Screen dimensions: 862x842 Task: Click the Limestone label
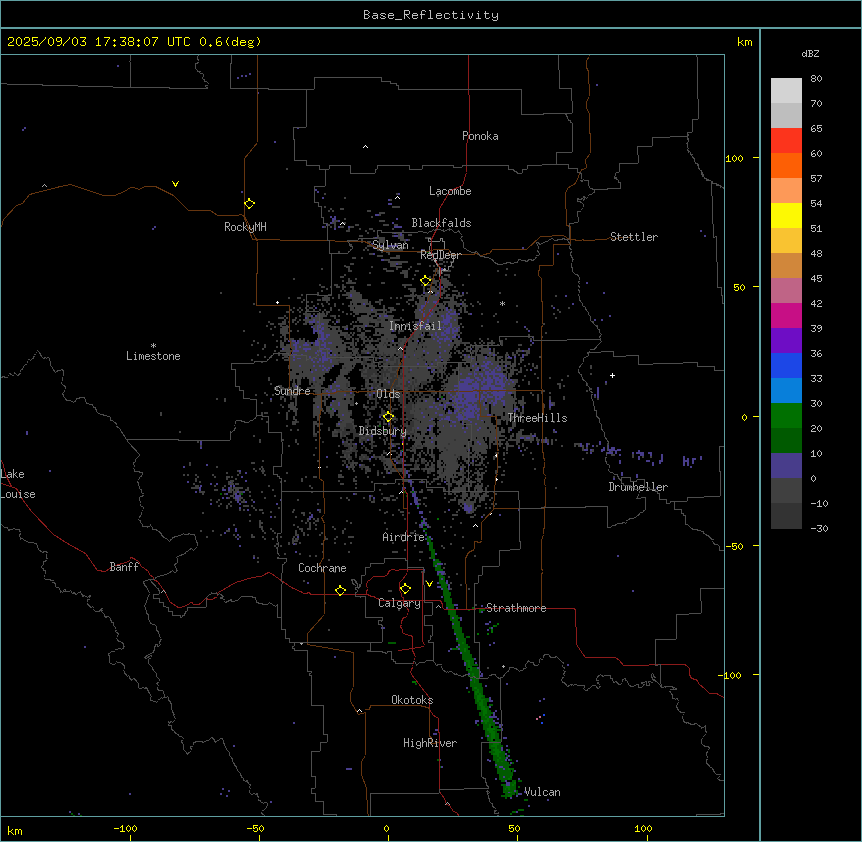153,356
